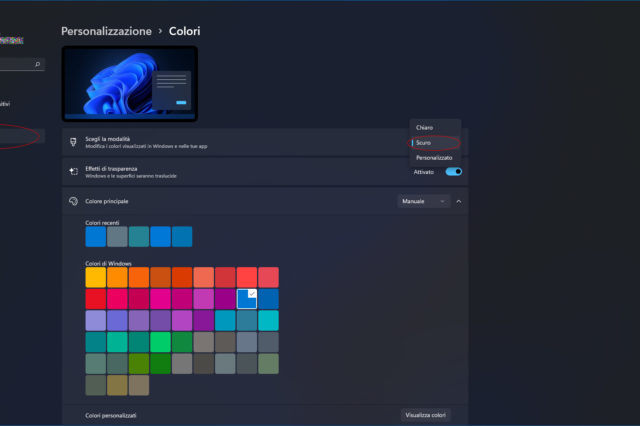The height and width of the screenshot is (426, 640).
Task: Click the Colori personalizzati label
Action: 111,415
